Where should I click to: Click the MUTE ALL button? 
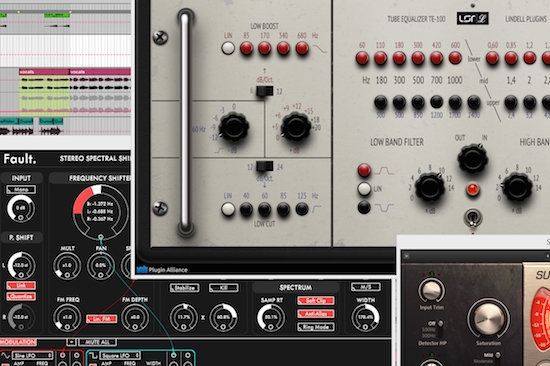(98, 342)
